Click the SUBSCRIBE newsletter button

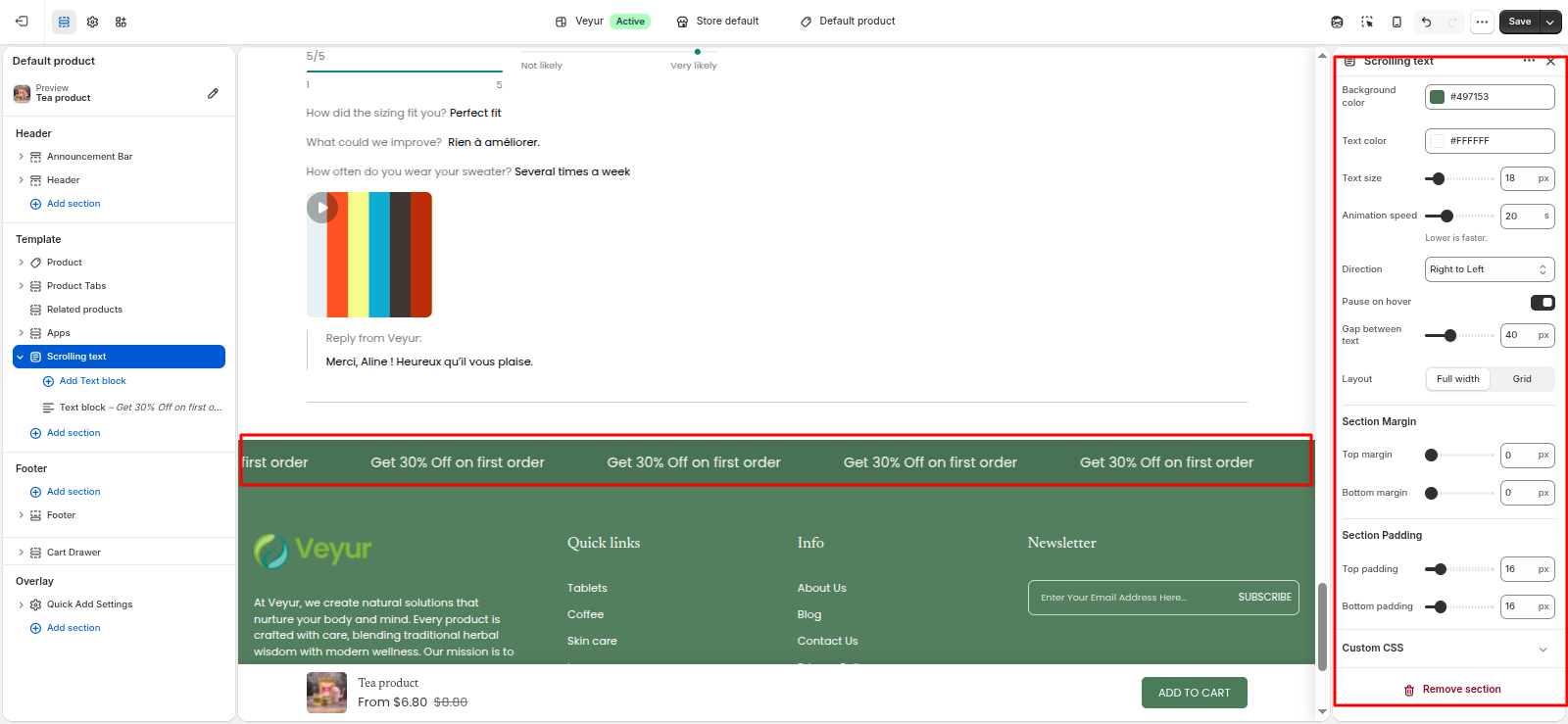1264,597
